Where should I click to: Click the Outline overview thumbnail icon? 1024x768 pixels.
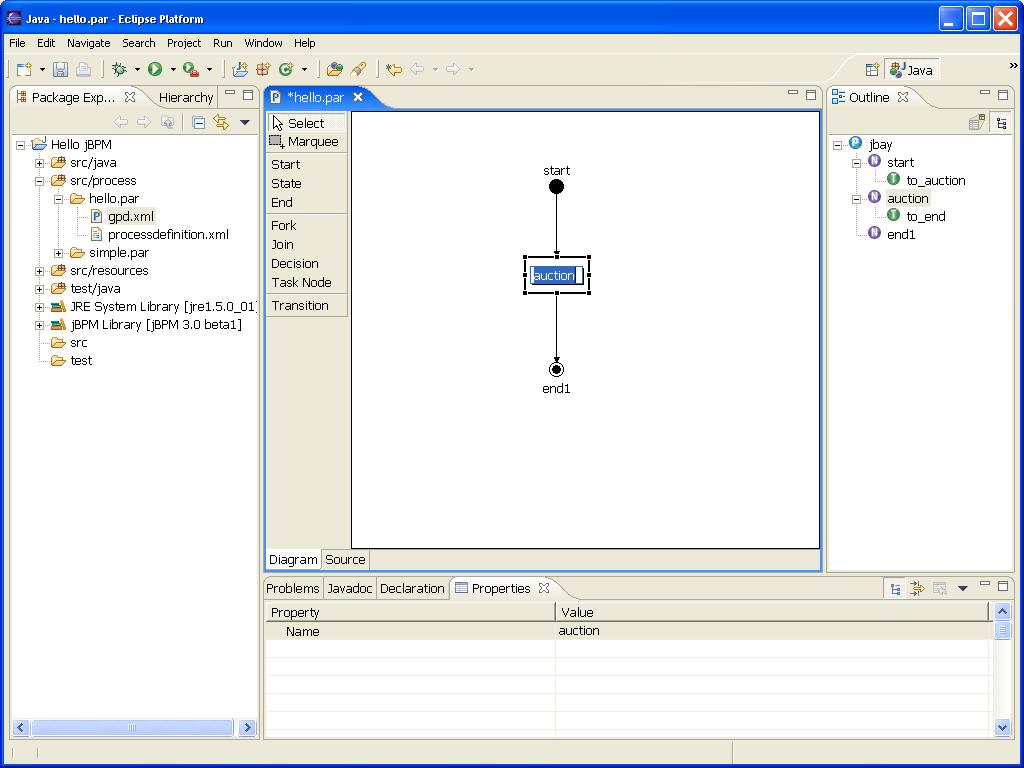tap(977, 122)
